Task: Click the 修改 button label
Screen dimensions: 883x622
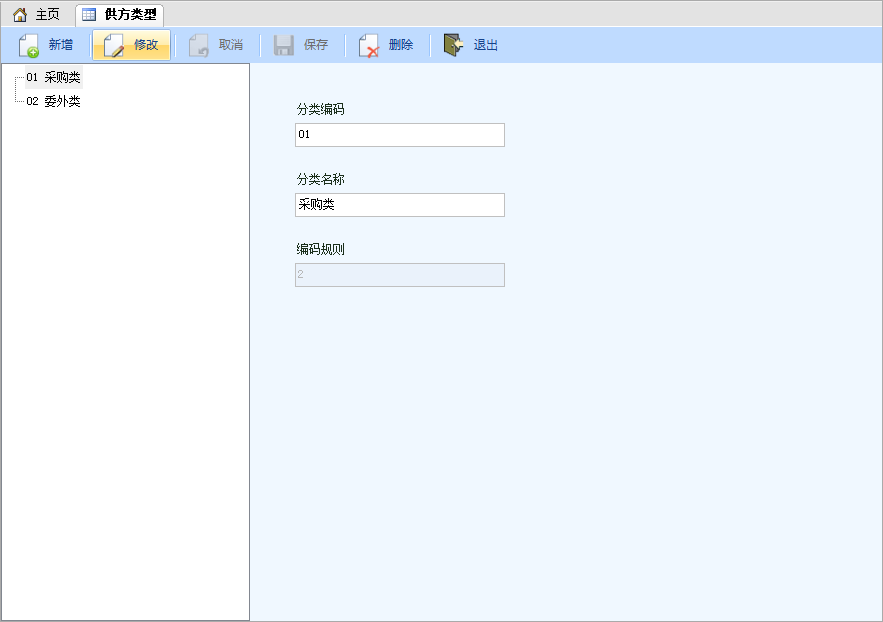Action: [146, 45]
